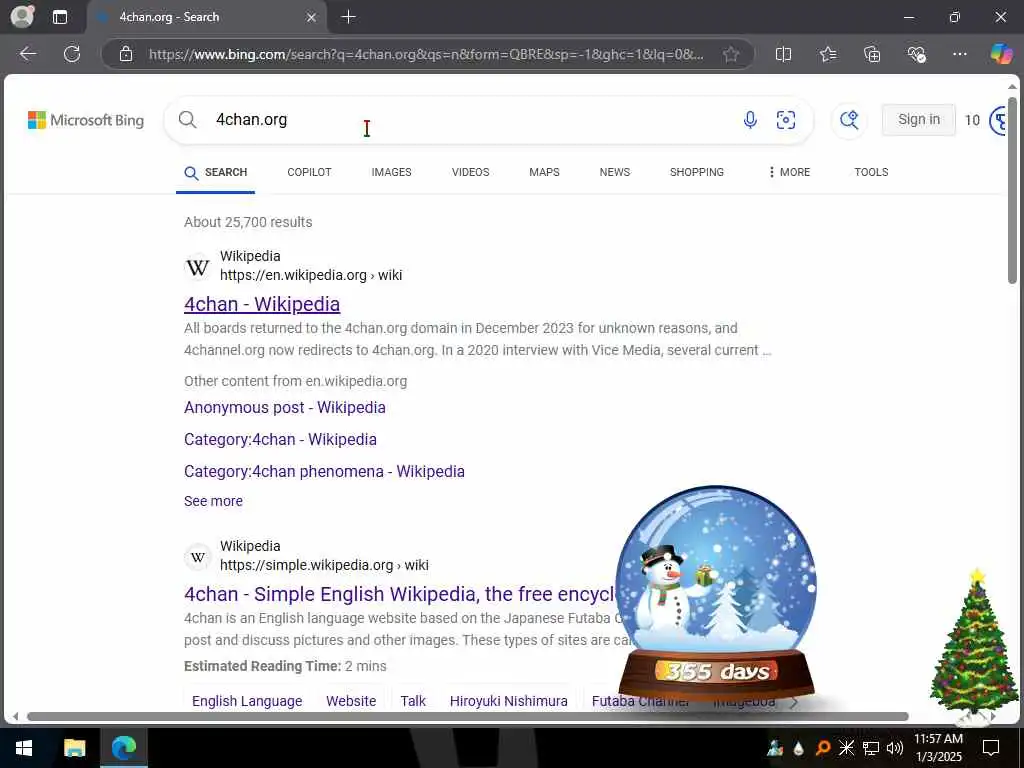Close the 4chan.org - Search tab
Viewport: 1024px width, 768px height.
tap(312, 18)
